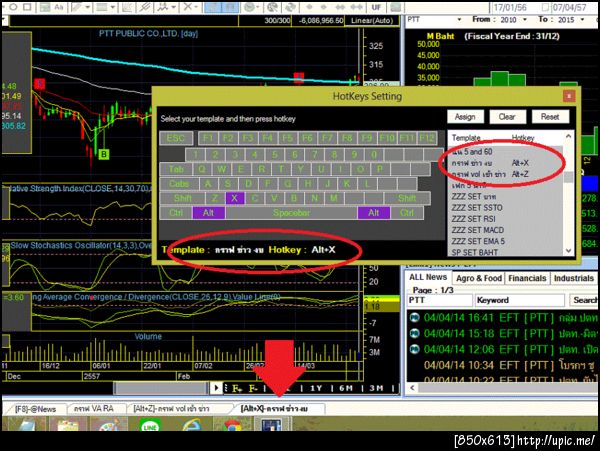
Task: Switch to the Agro & Food news tab
Action: [x=479, y=278]
